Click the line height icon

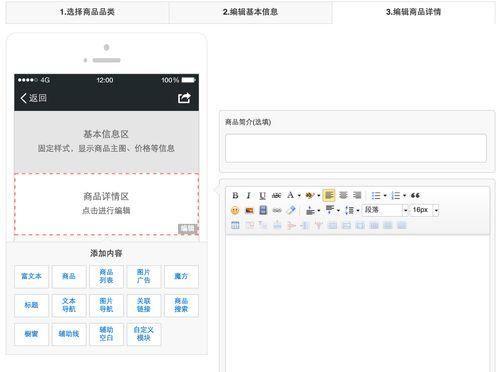click(349, 210)
